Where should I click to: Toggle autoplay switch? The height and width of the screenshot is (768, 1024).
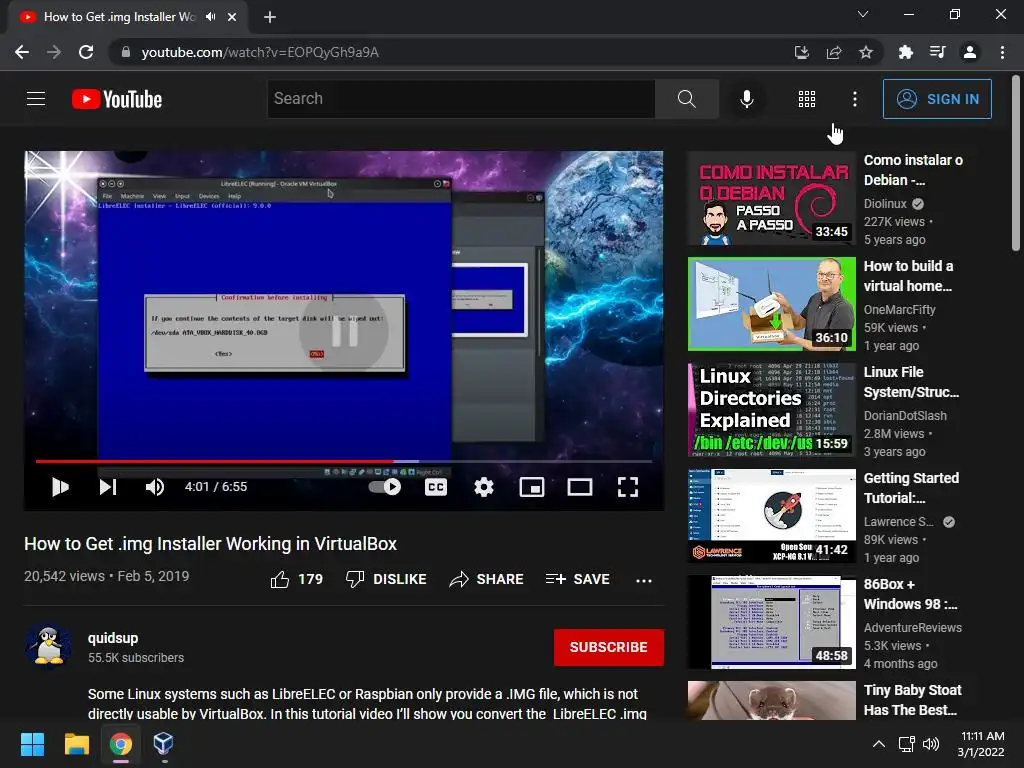385,487
